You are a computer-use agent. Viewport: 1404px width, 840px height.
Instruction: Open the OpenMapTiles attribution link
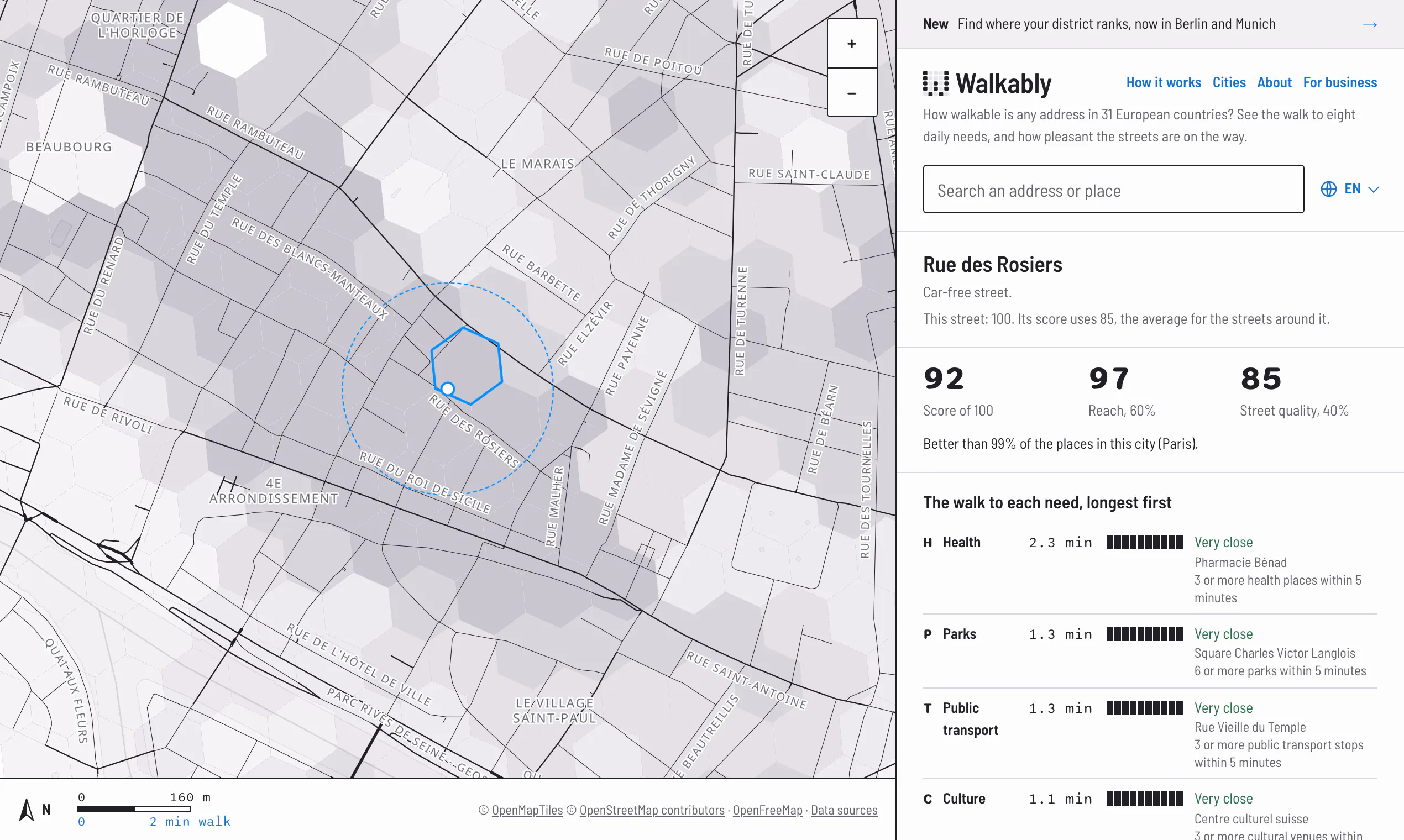coord(527,810)
